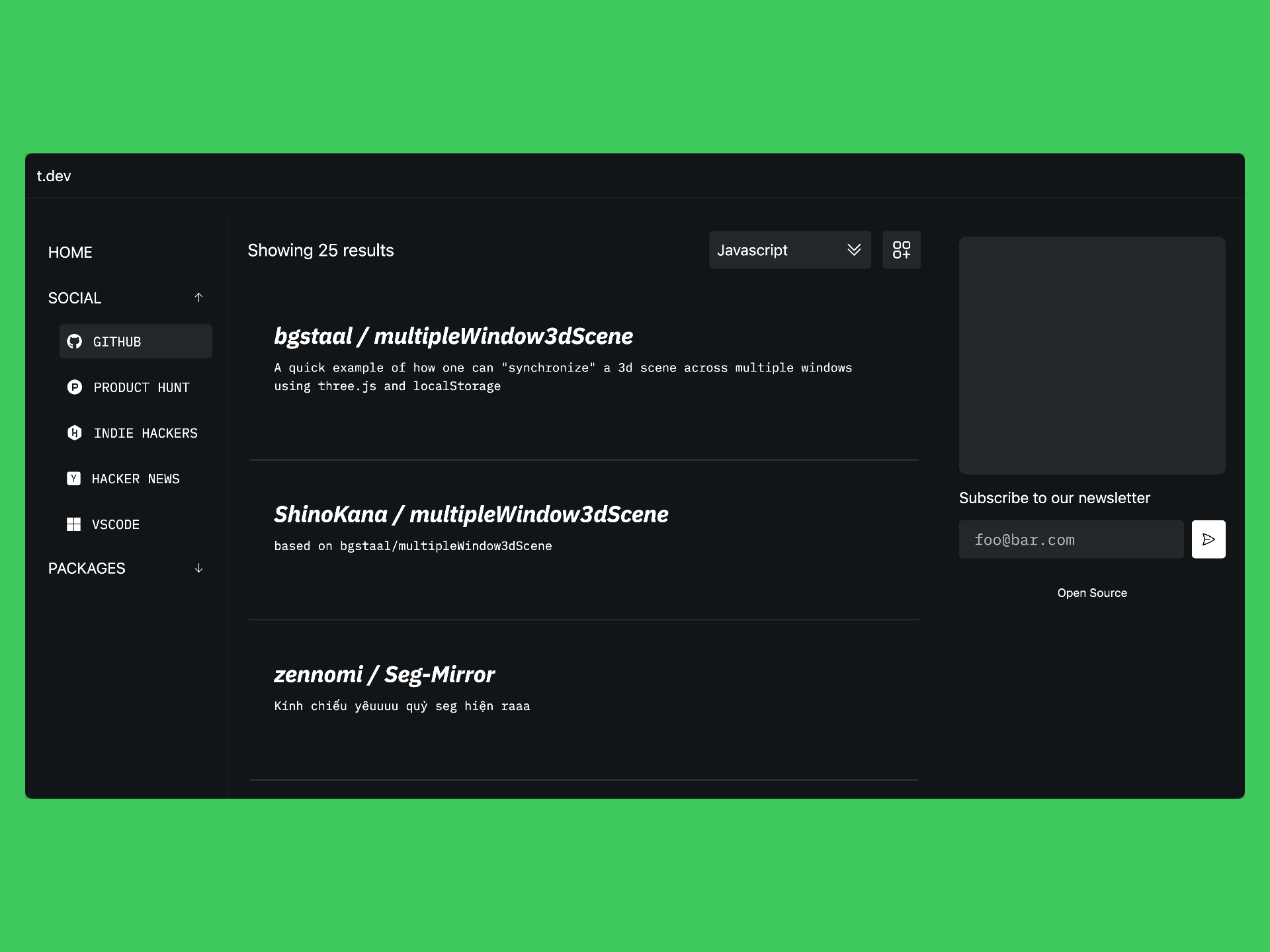Click the foo@bar.com email input field
1270x952 pixels.
point(1071,539)
